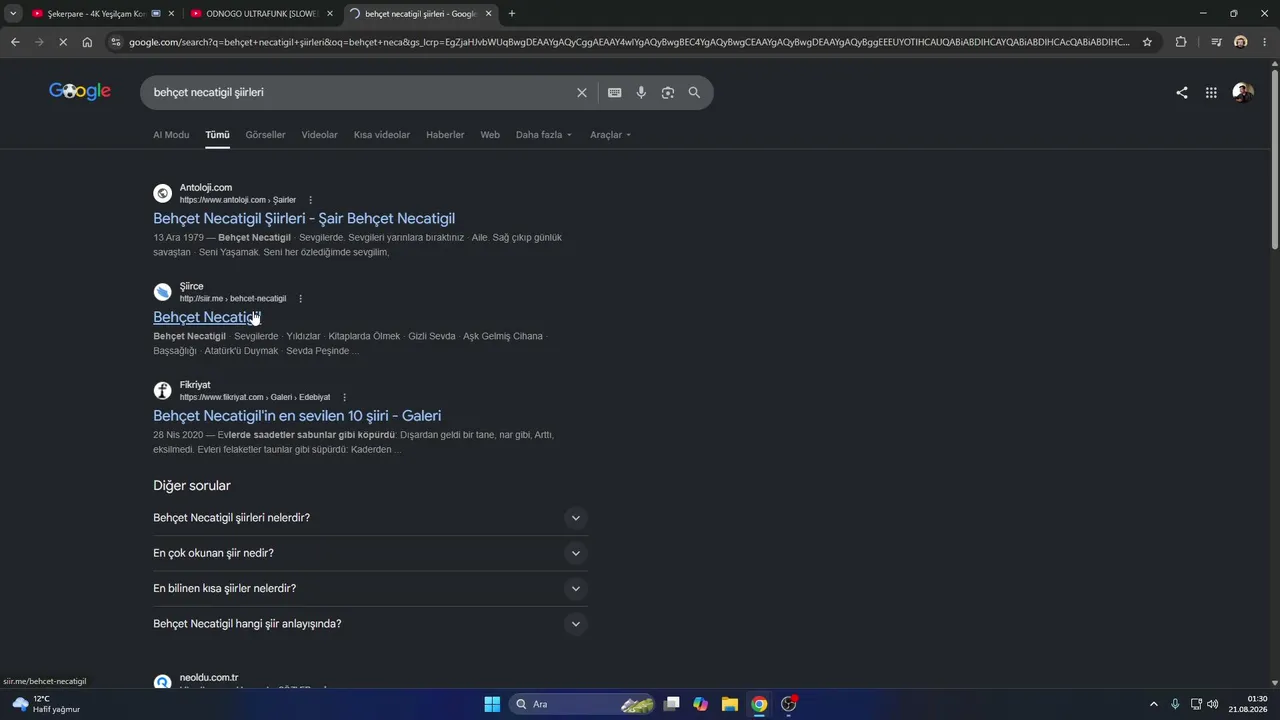
Task: Click into the Google search input field
Action: [360, 92]
